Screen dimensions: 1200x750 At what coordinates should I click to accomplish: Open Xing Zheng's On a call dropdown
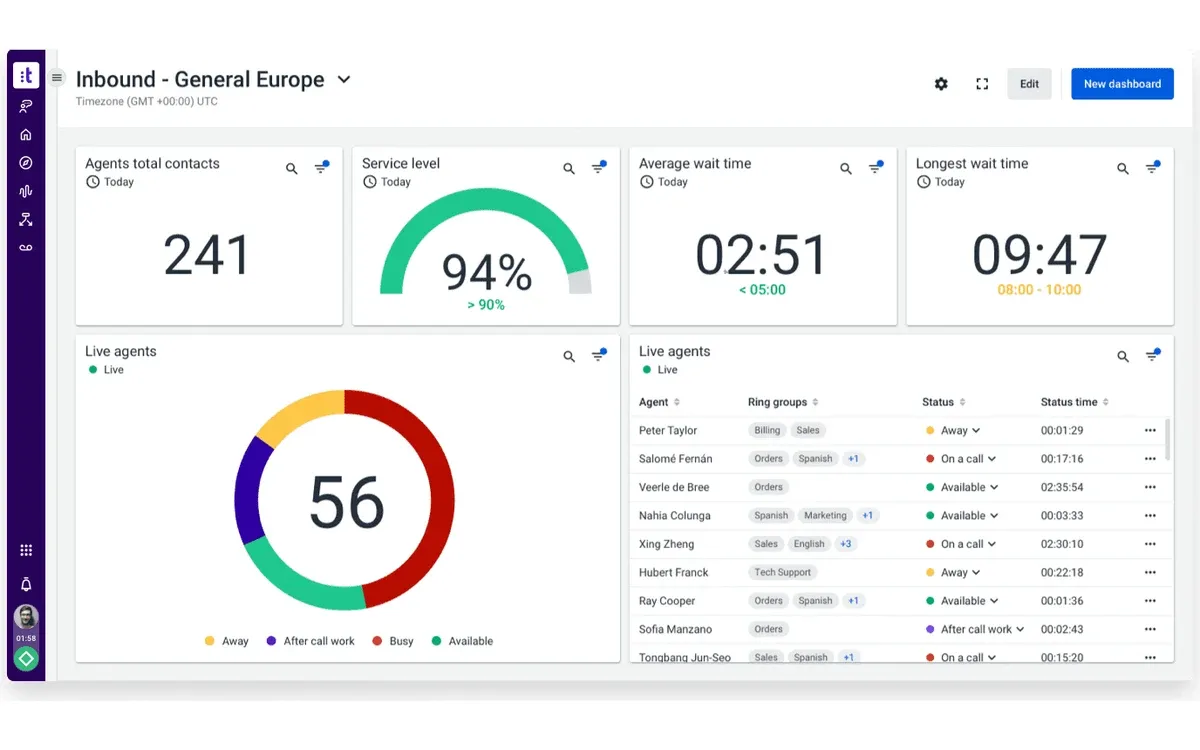tap(961, 544)
